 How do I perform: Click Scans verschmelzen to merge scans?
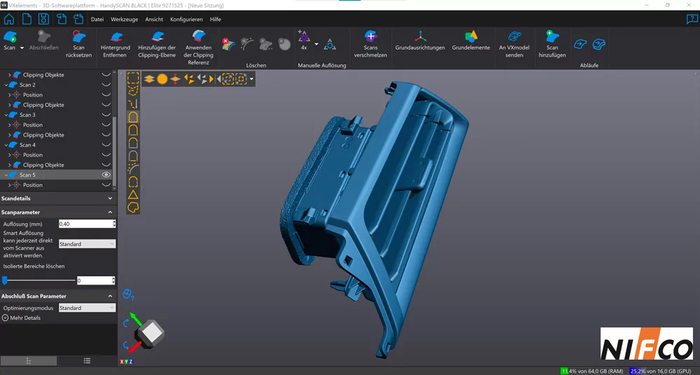370,44
